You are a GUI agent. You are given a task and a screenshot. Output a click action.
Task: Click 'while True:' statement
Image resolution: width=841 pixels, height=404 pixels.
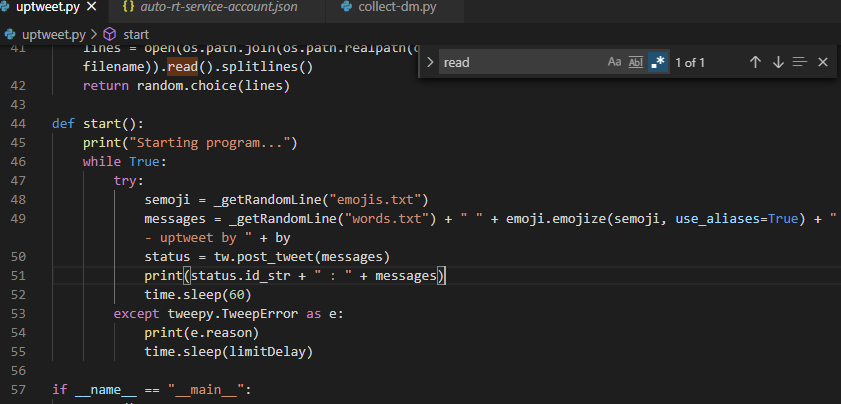click(x=125, y=162)
